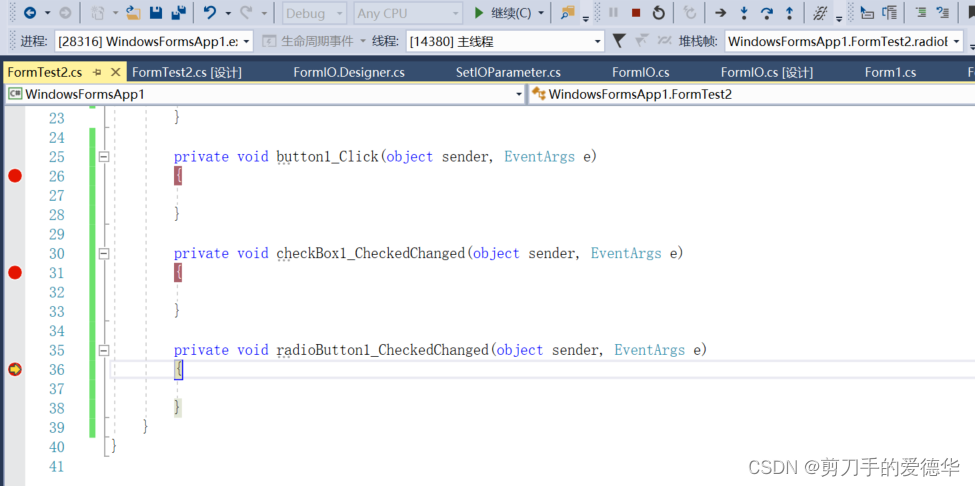This screenshot has width=975, height=486.
Task: Click the Show Next Statement arrow icon
Action: pos(720,12)
